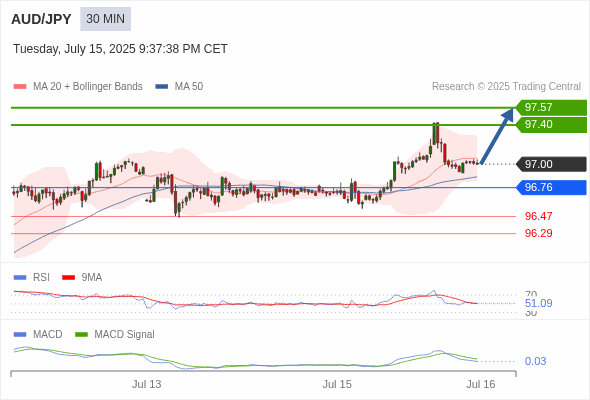Viewport: 590px width, 400px height.
Task: Click the RSI value 51.09
Action: tap(538, 303)
